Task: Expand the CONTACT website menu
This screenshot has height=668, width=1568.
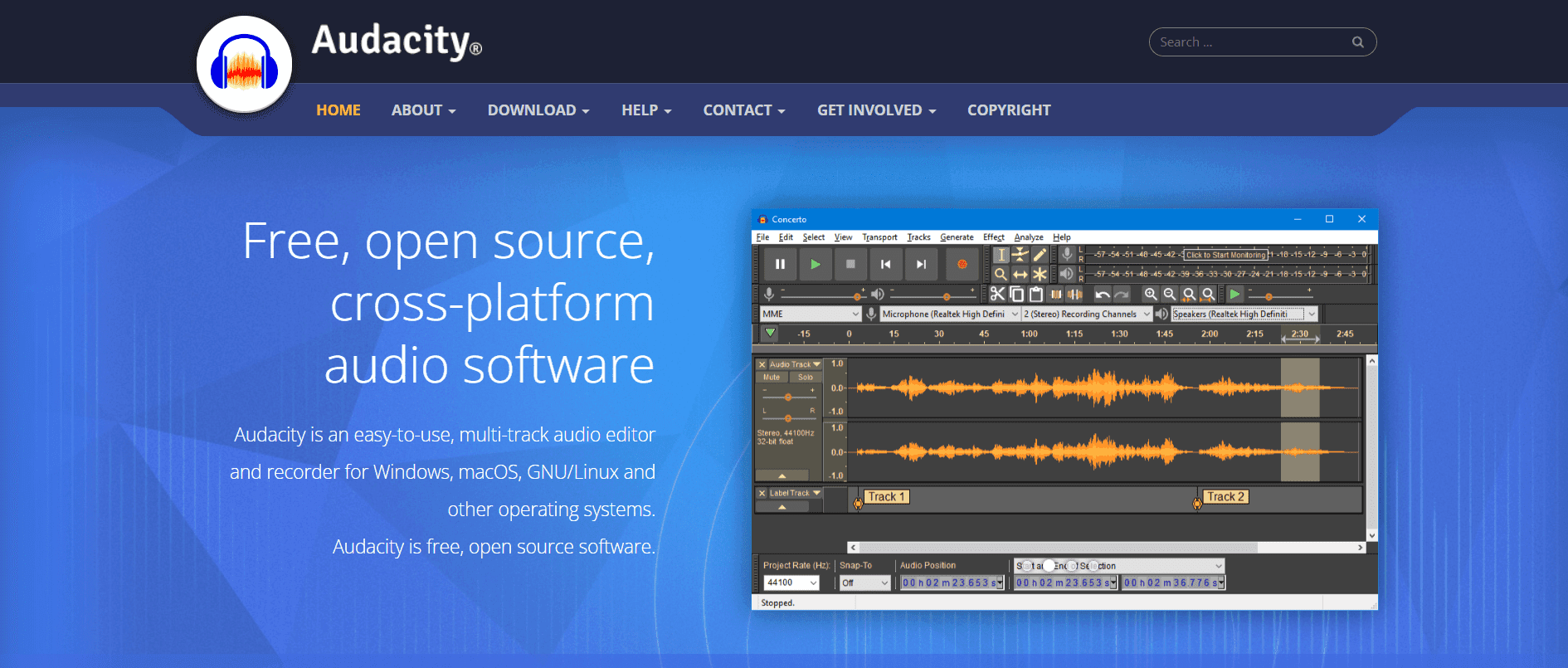Action: 744,110
